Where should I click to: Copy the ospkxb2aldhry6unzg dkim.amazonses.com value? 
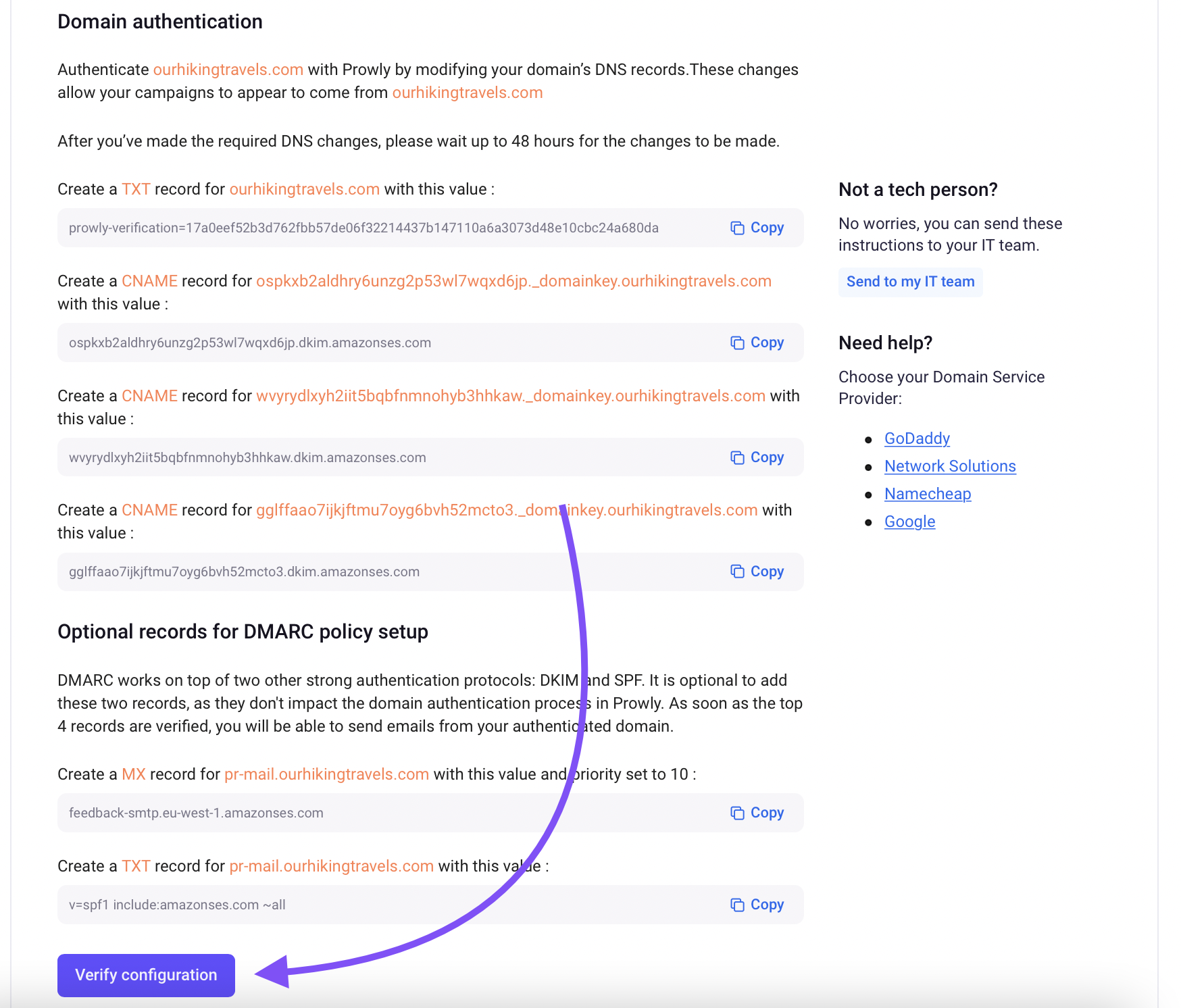(x=757, y=343)
